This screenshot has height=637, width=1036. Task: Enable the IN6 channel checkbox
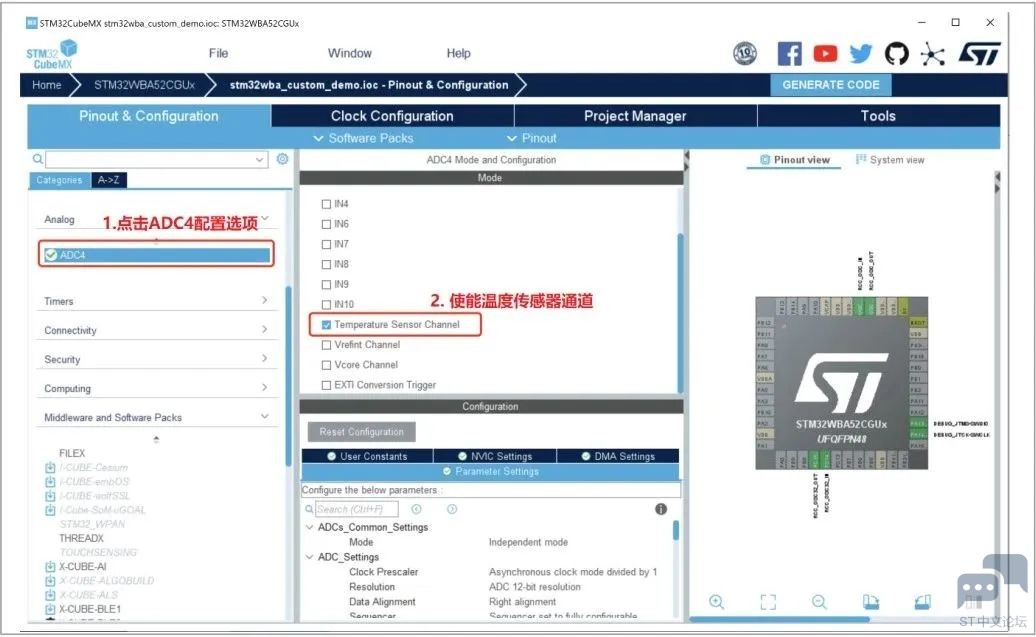pyautogui.click(x=326, y=224)
